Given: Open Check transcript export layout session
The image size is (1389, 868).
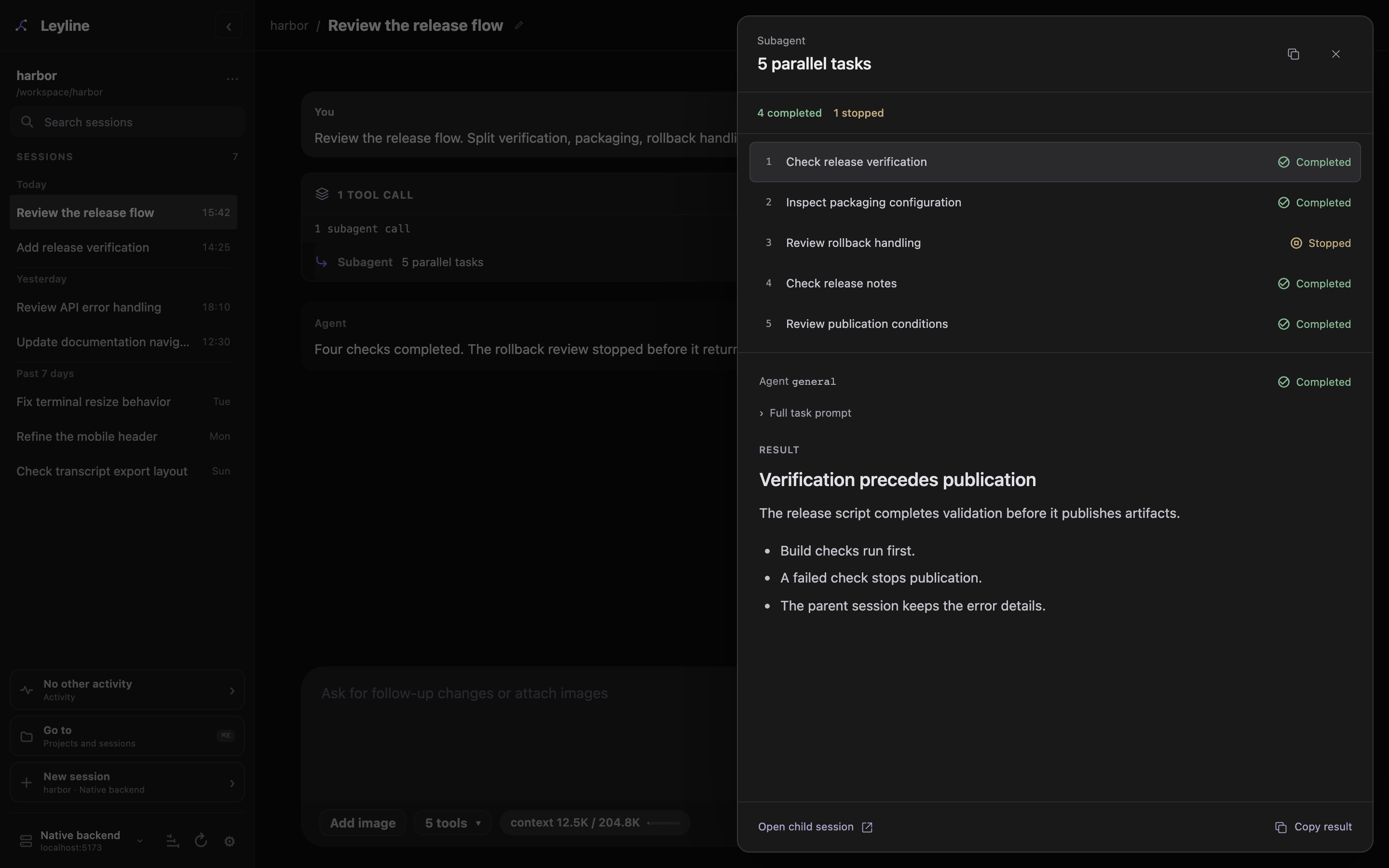Looking at the screenshot, I should (x=123, y=471).
